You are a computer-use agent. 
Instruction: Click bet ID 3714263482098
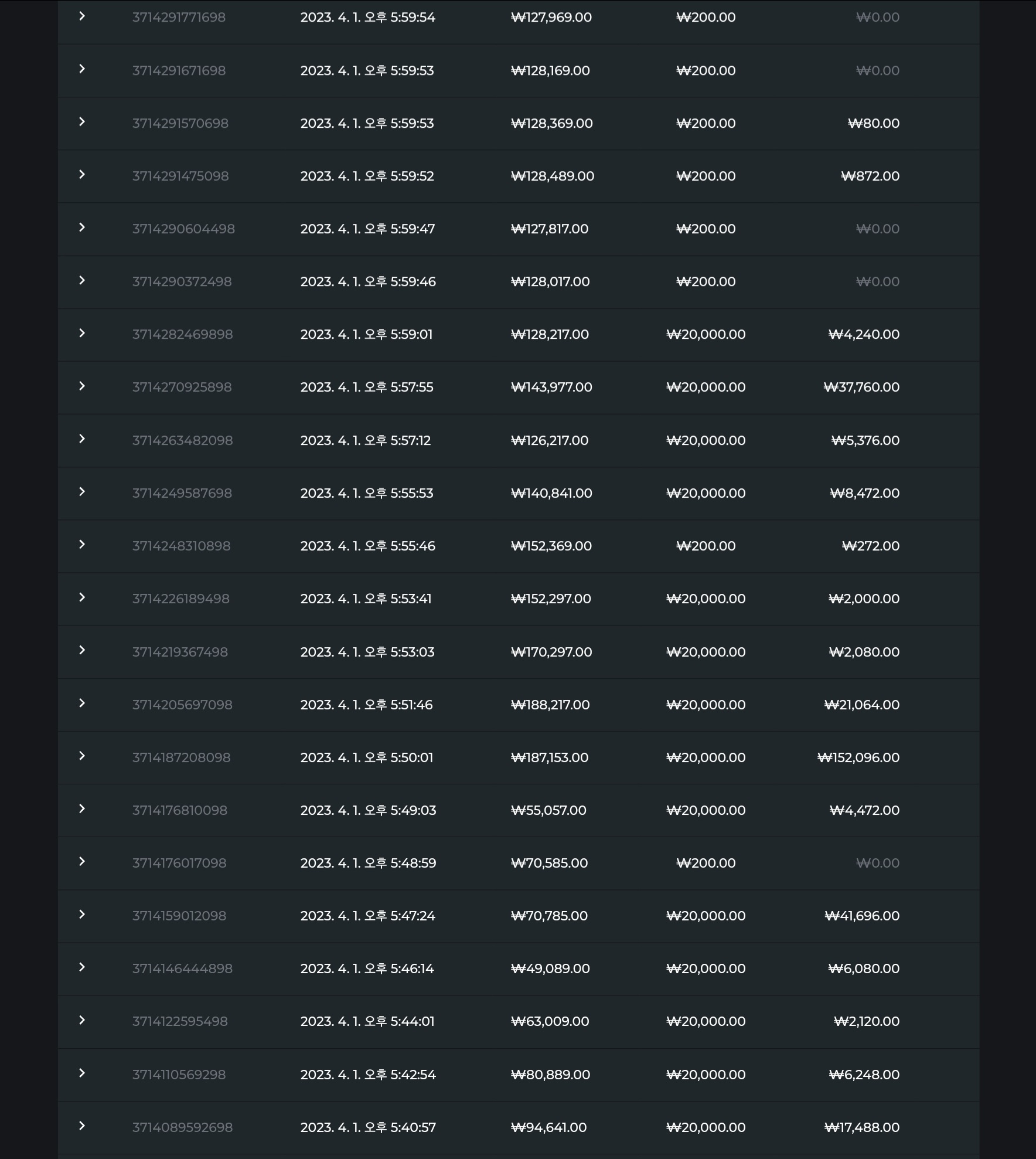182,440
